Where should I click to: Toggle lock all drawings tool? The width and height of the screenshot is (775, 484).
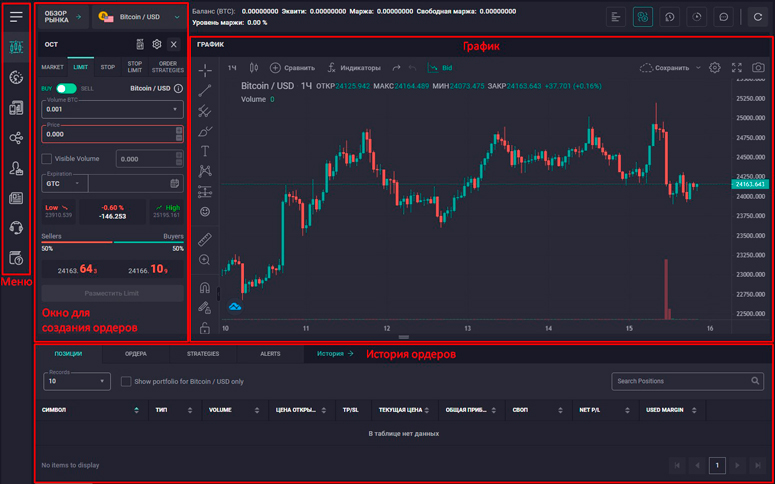coord(205,328)
